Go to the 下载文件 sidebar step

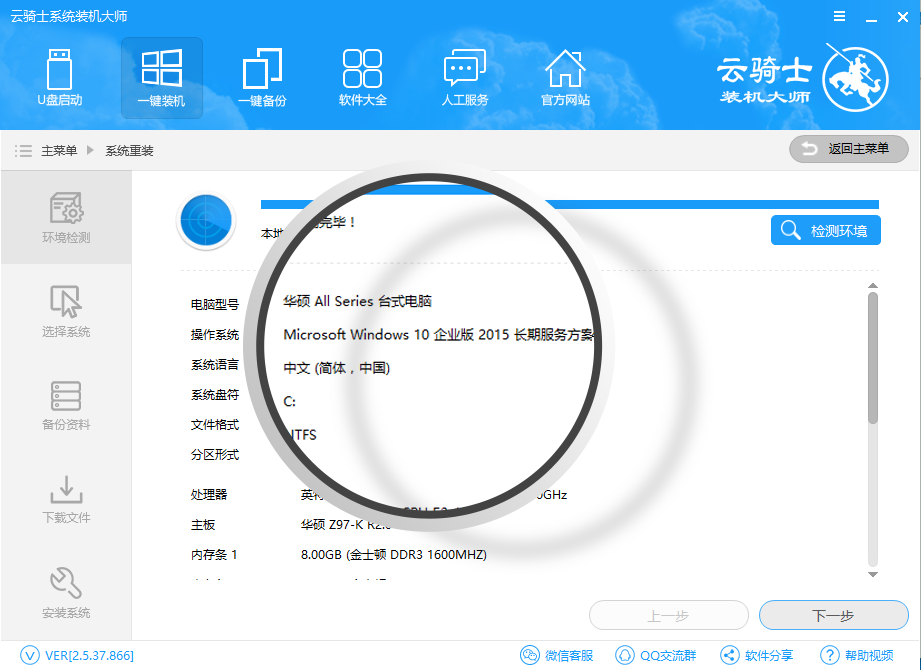[x=66, y=498]
